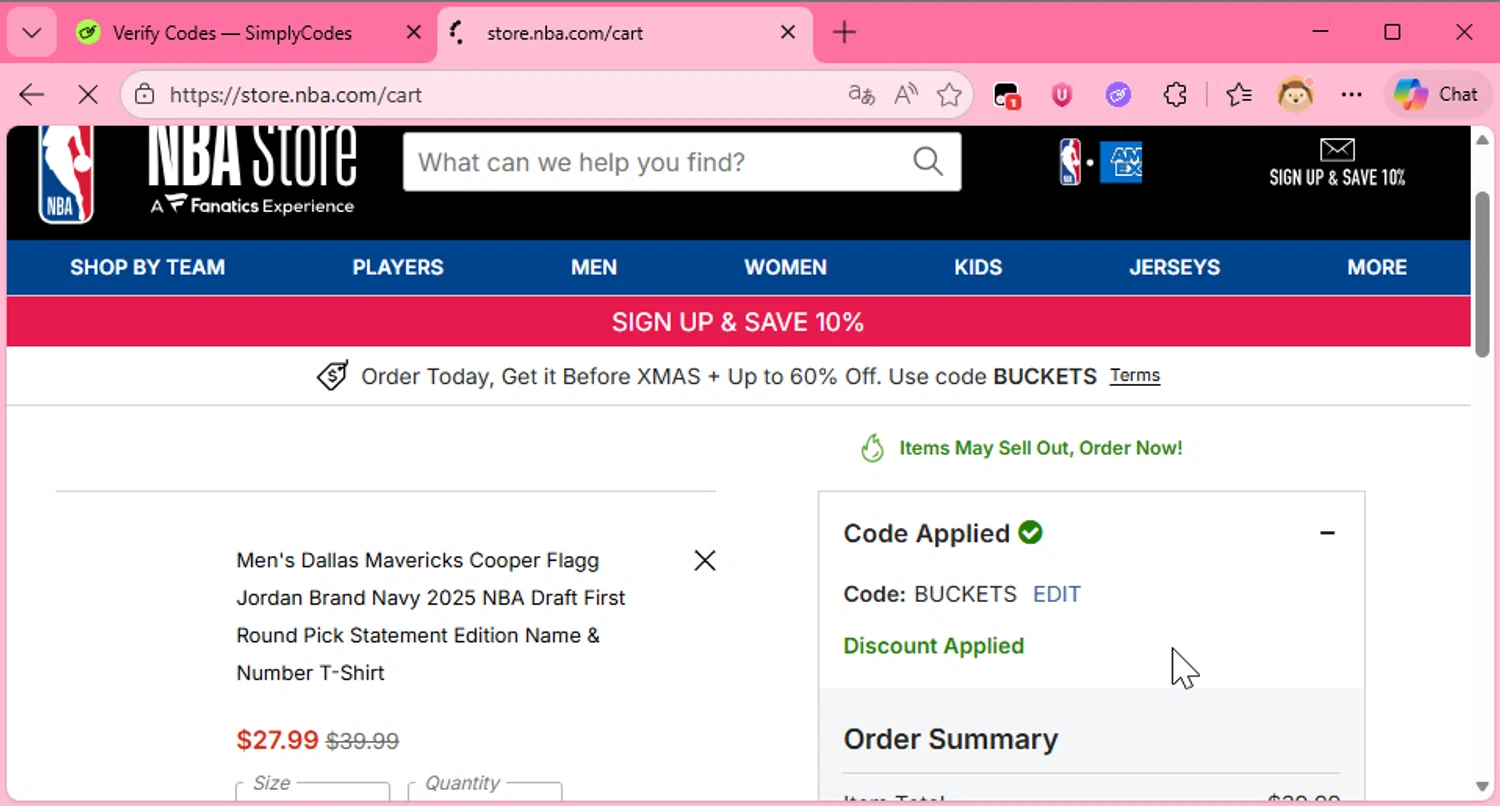Viewport: 1500px width, 806px height.
Task: Open the browser profile avatar
Action: [1296, 95]
